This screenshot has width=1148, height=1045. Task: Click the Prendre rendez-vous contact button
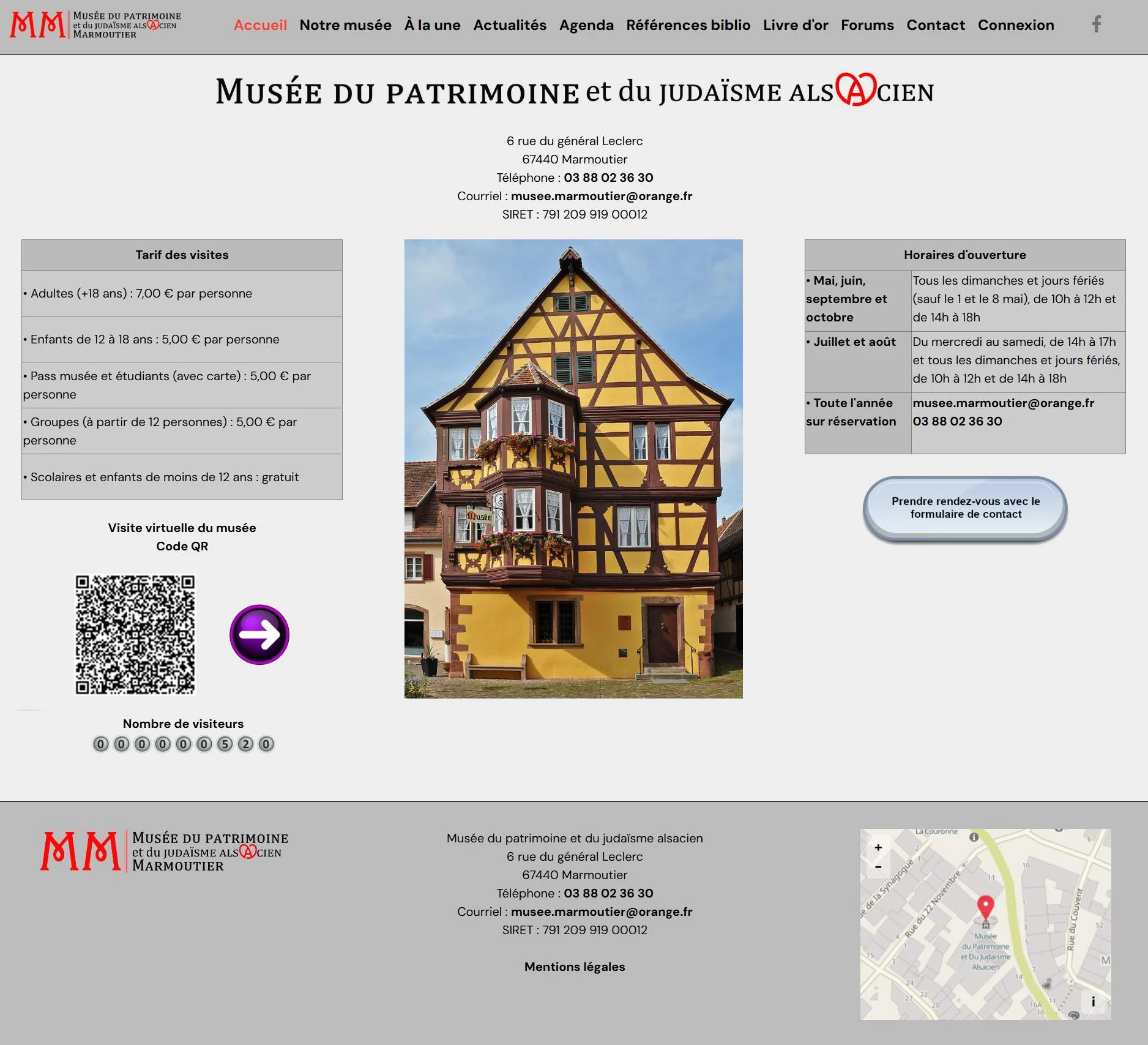coord(964,508)
